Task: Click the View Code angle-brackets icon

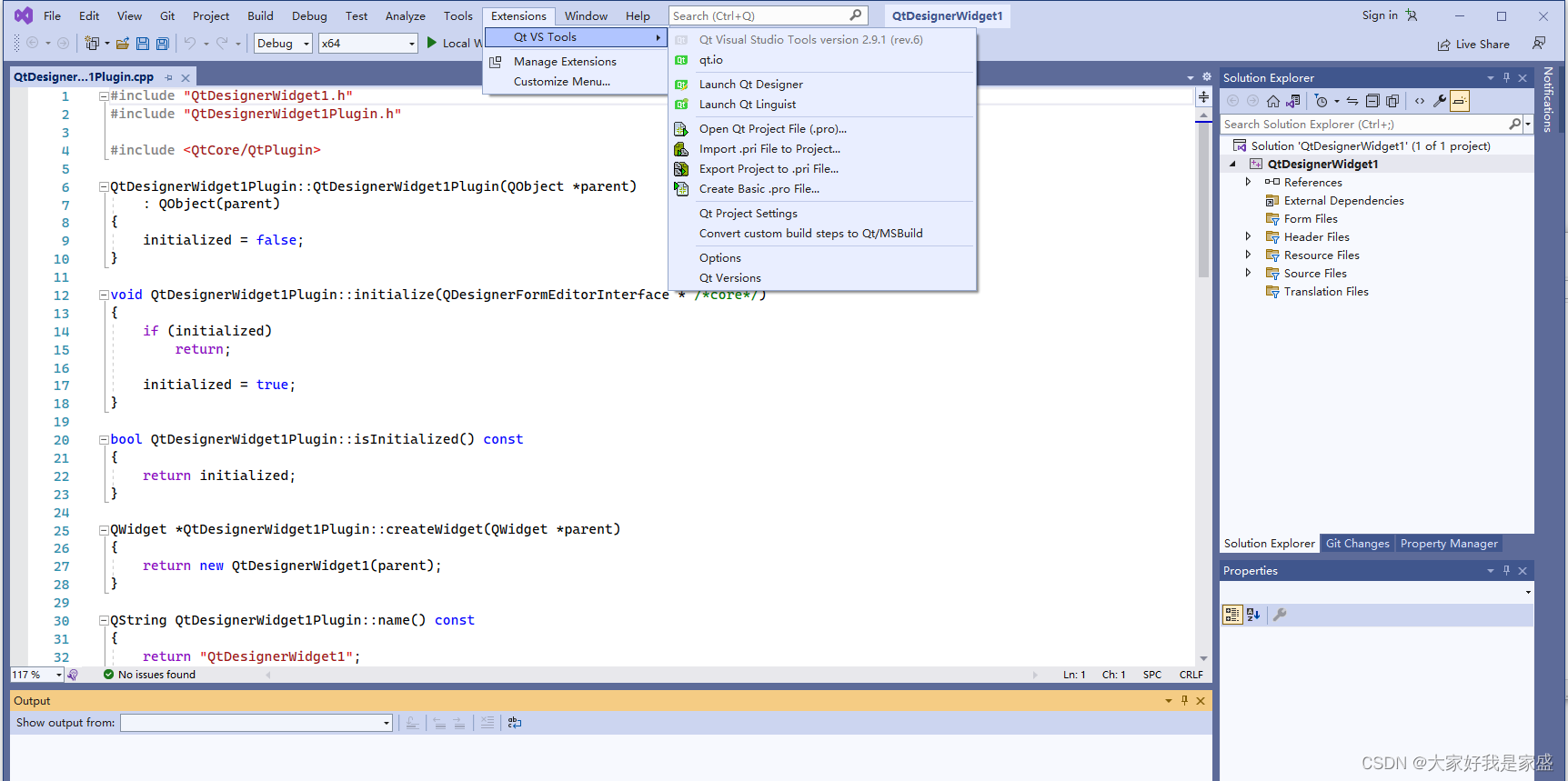Action: (1420, 101)
